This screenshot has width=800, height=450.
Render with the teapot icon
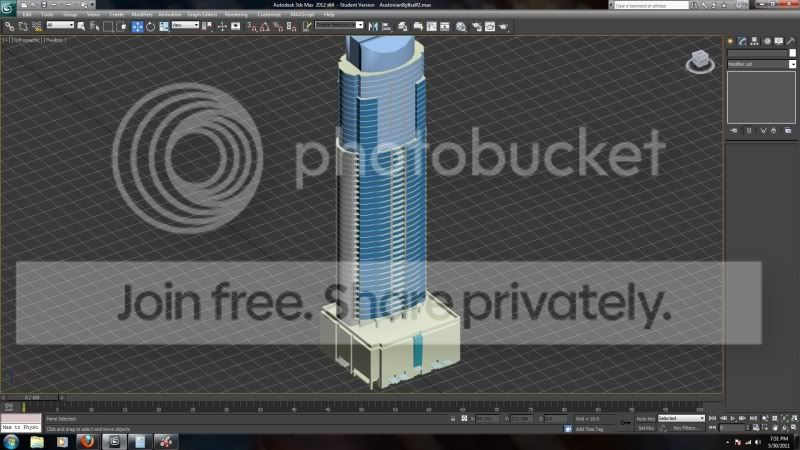click(x=504, y=27)
